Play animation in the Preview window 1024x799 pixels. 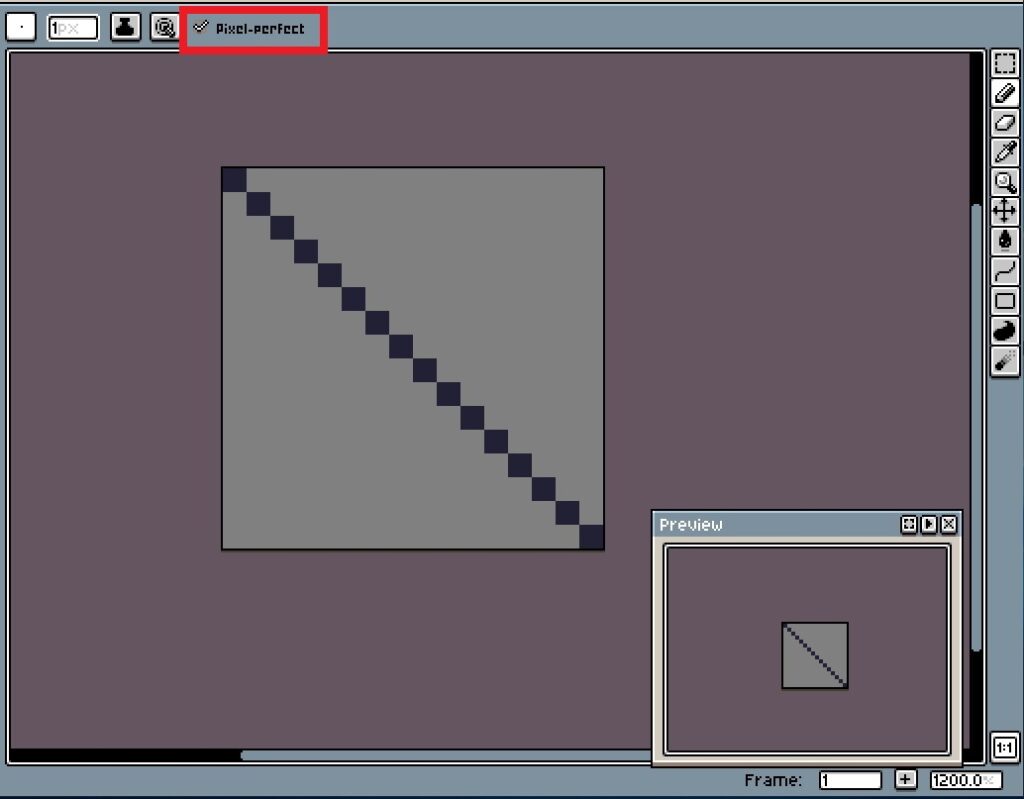coord(929,524)
